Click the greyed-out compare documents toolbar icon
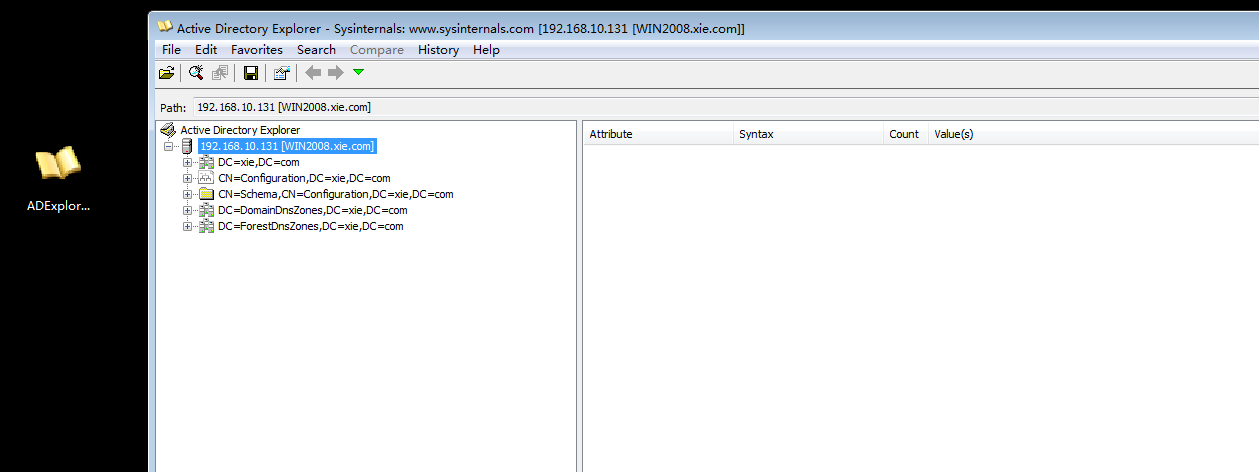Screen dimensions: 1259x472 coord(220,73)
